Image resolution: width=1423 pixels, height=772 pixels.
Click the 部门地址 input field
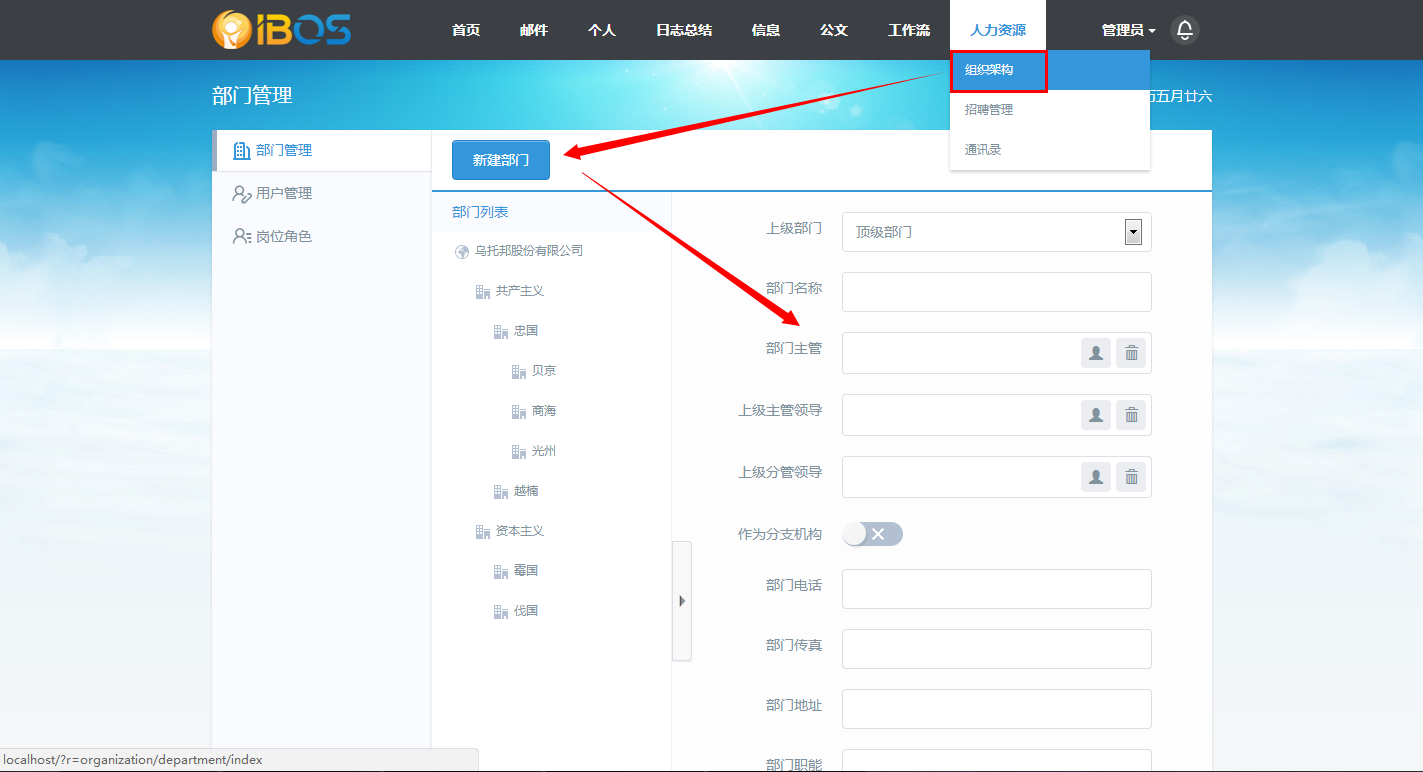[x=997, y=709]
